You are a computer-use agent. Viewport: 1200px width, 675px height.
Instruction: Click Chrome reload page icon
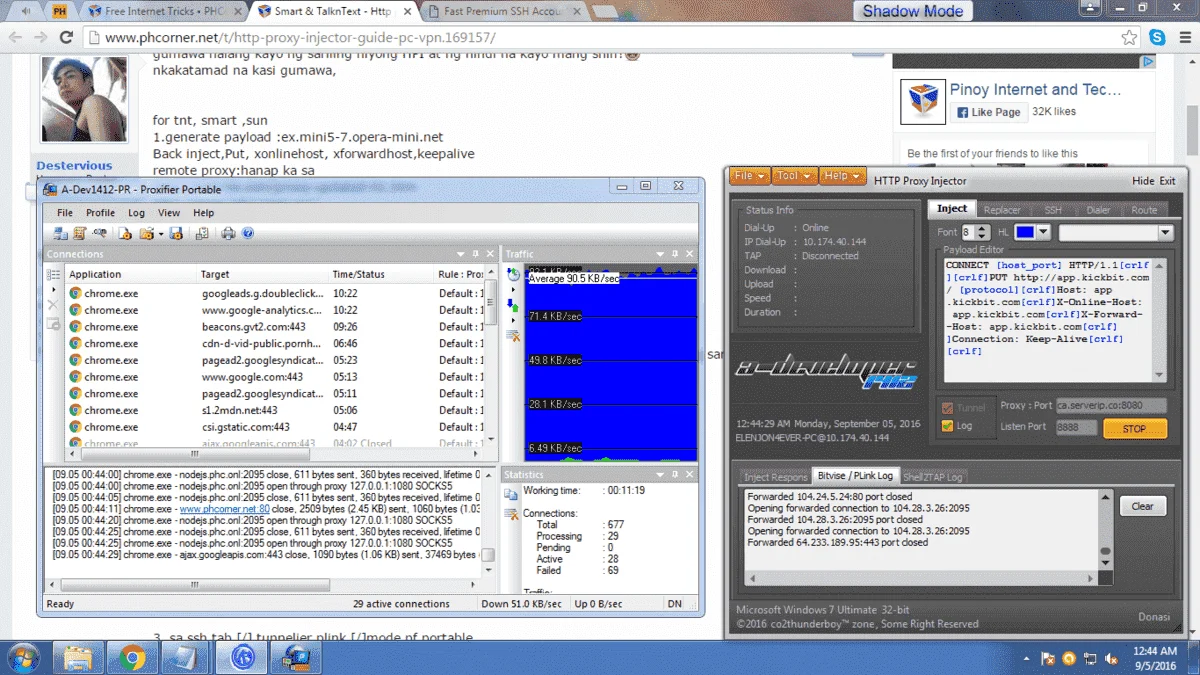pyautogui.click(x=65, y=37)
